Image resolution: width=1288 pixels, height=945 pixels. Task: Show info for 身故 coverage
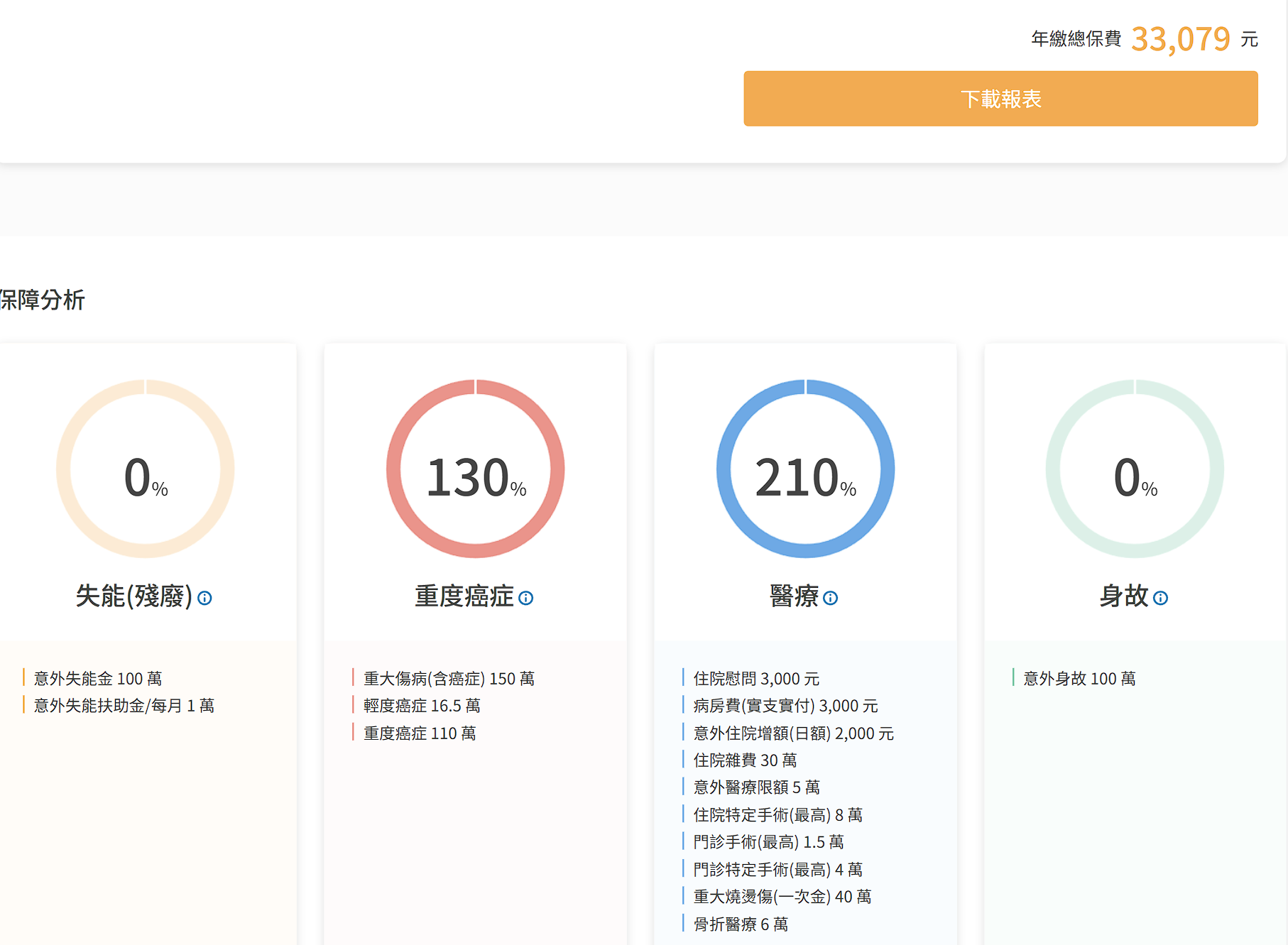pyautogui.click(x=1160, y=598)
